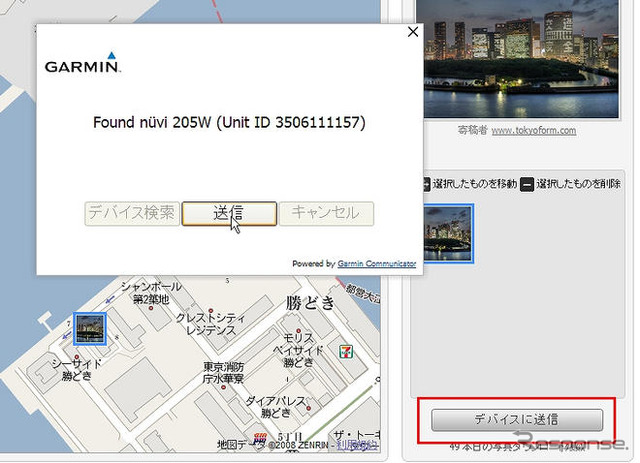This screenshot has height=463, width=640.
Task: Click the 東京消防庁水華寮 map label
Action: [x=224, y=373]
